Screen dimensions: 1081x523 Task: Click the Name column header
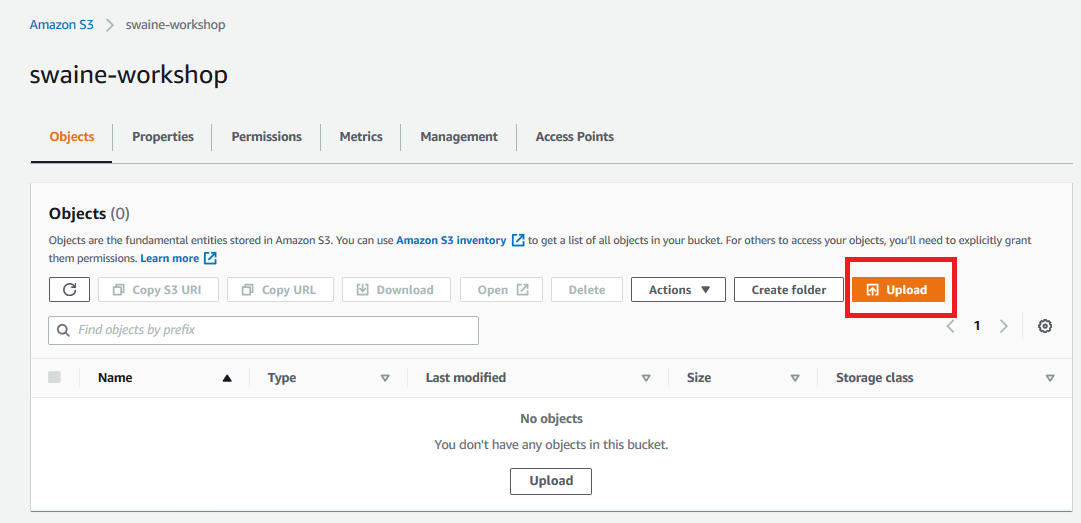[115, 378]
